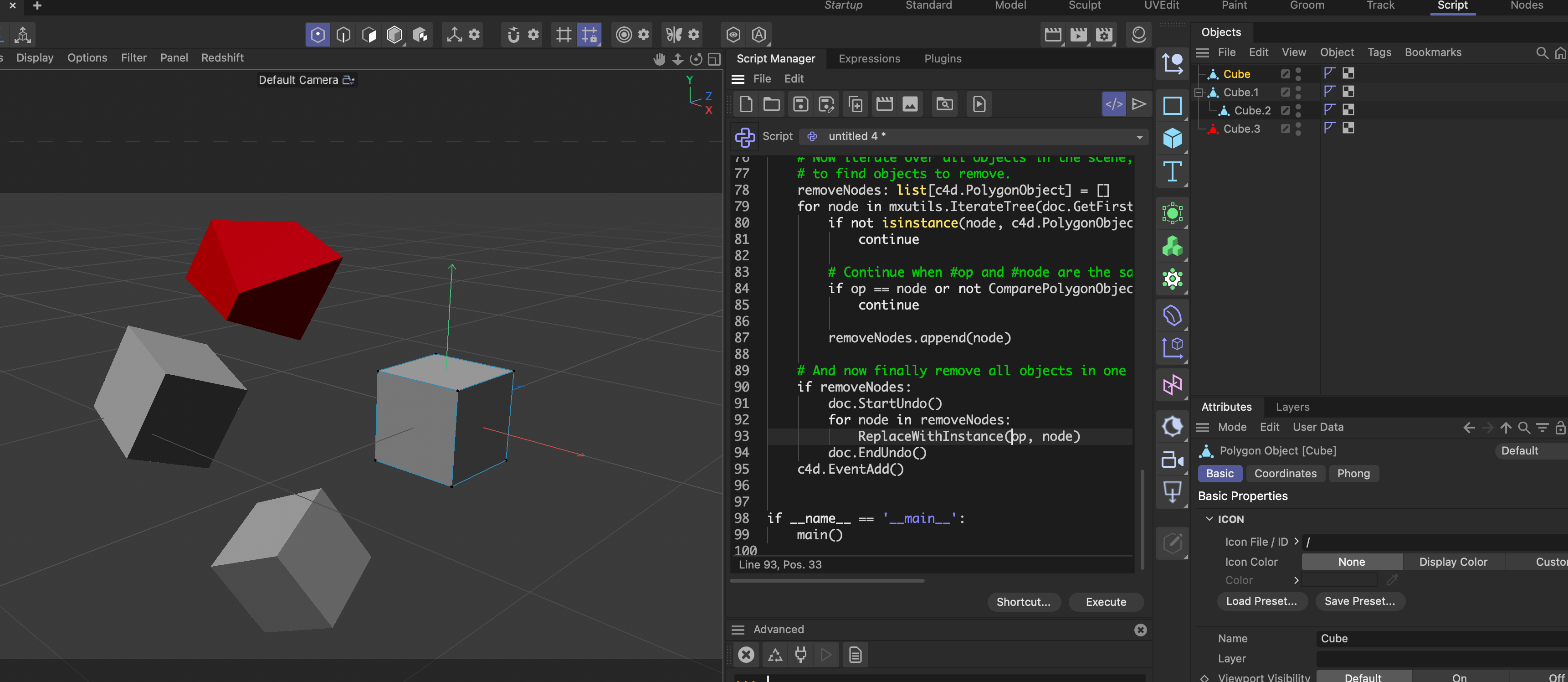
Task: Open the Bookmarks menu in Objects manager
Action: 1432,52
